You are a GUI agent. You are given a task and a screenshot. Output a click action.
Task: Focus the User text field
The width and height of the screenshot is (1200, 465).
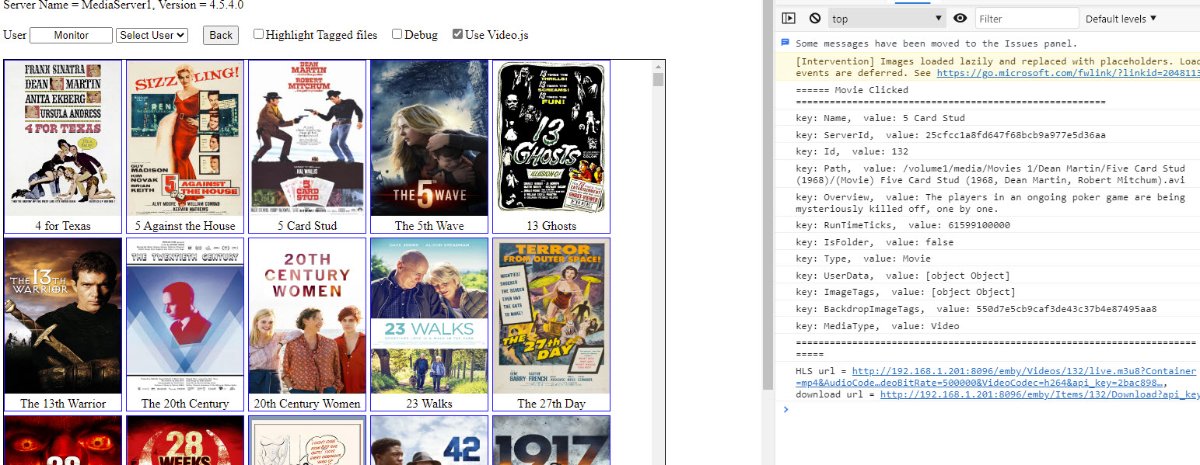(x=71, y=35)
